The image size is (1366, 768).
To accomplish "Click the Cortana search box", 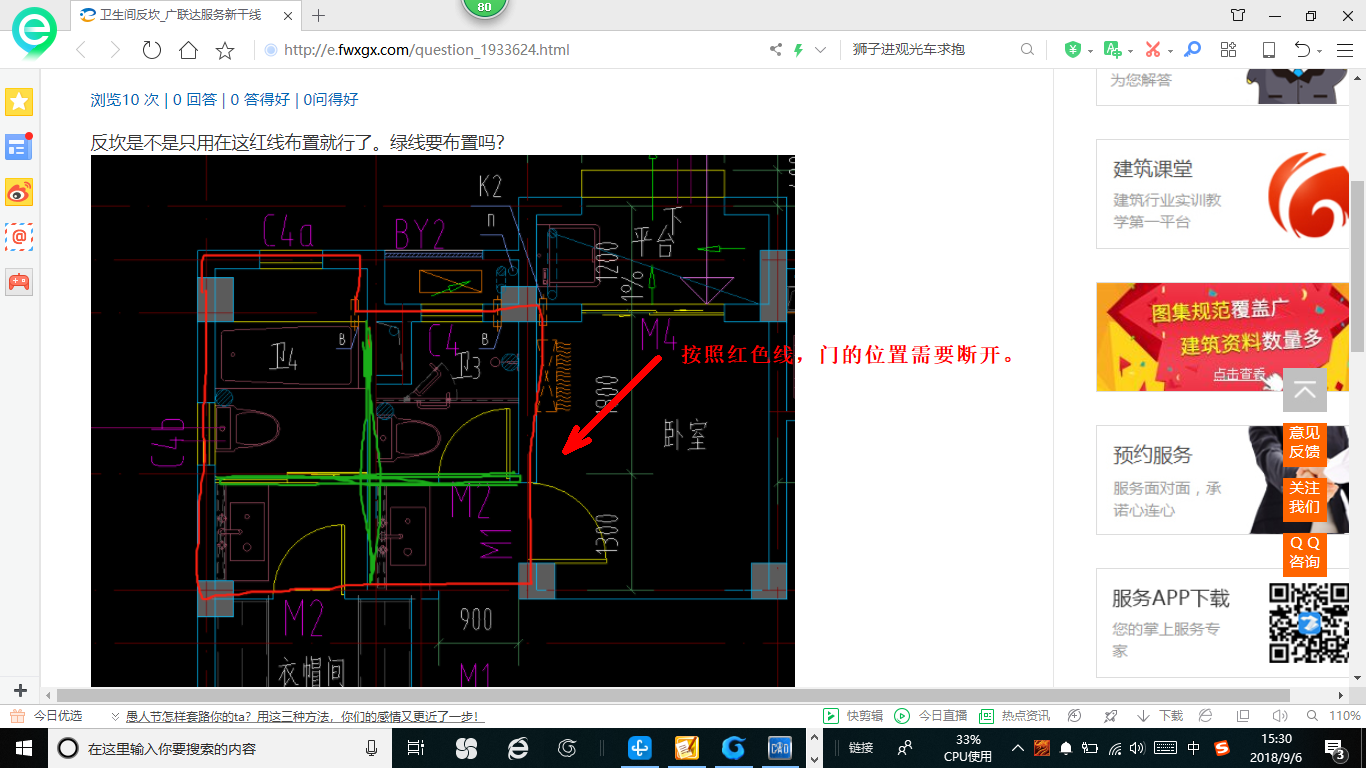I will [x=220, y=748].
